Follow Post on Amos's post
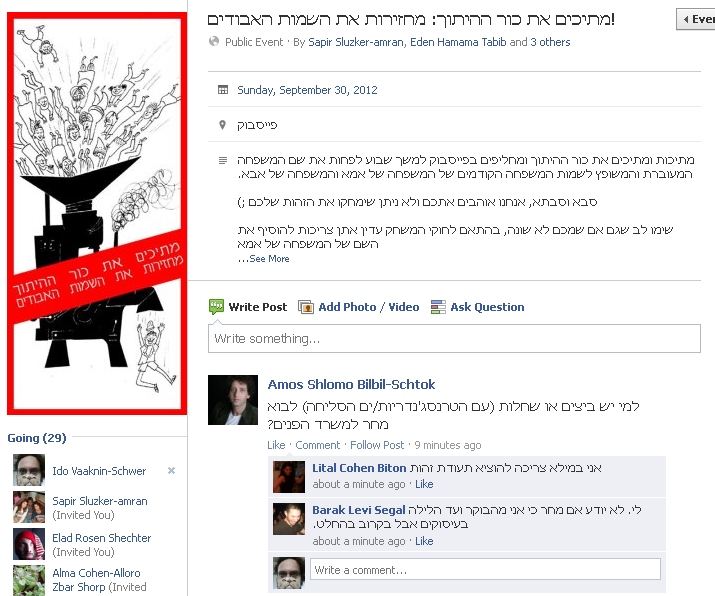 (377, 445)
